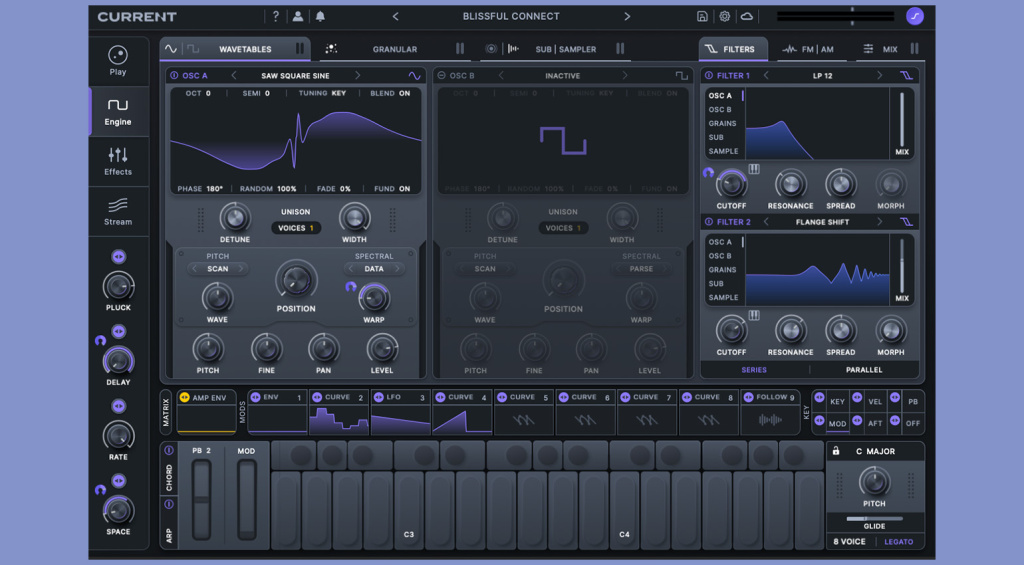Toggle OSC A power button
The height and width of the screenshot is (565, 1024).
[174, 76]
